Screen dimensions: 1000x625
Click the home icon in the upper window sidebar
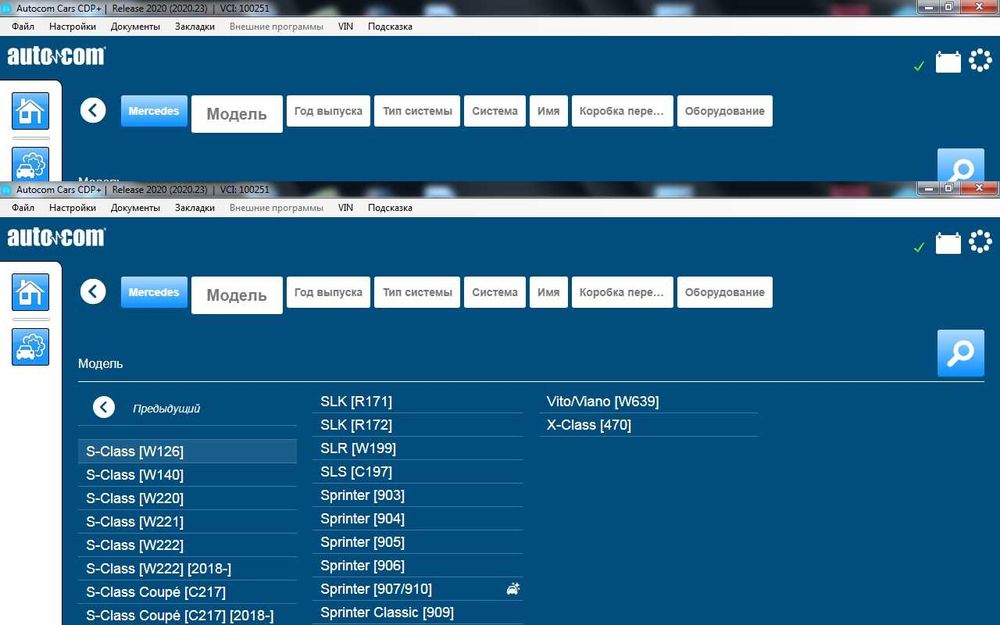(x=30, y=111)
